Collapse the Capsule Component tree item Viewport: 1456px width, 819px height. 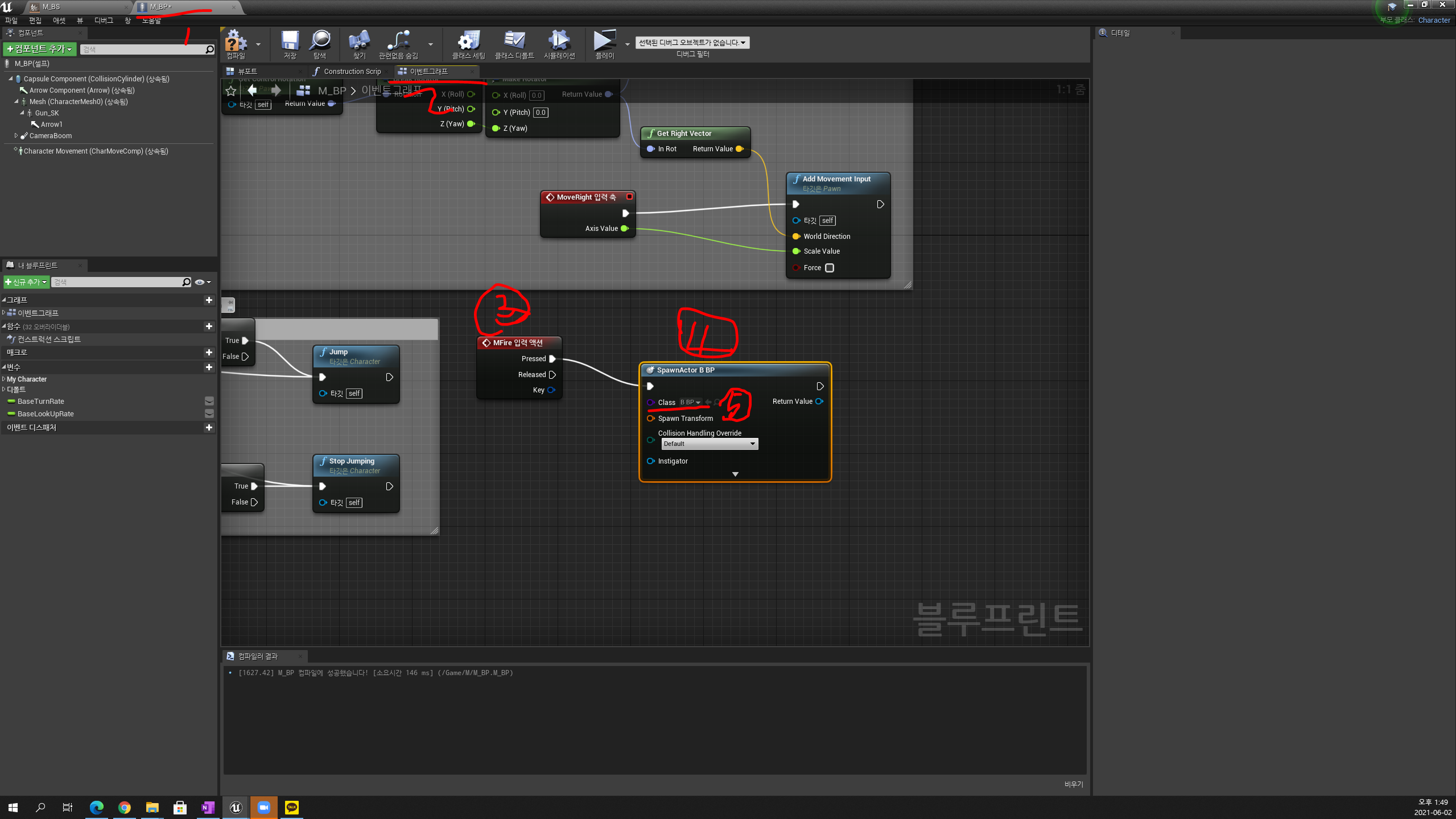(x=10, y=78)
